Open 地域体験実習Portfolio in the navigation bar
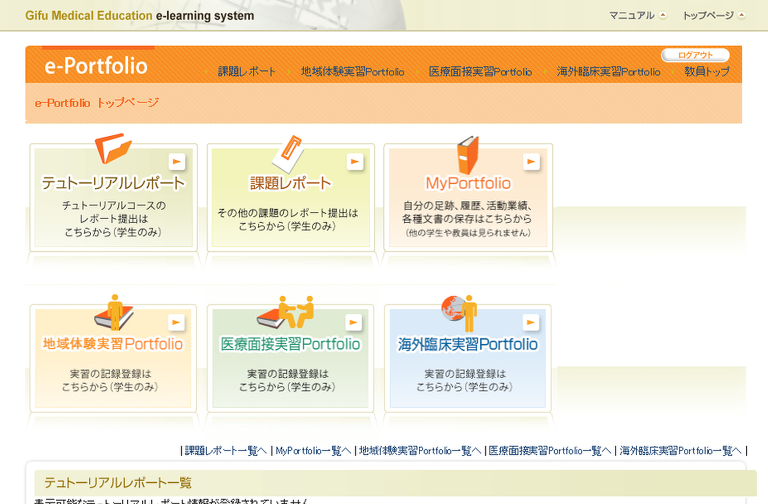The height and width of the screenshot is (504, 768). pyautogui.click(x=352, y=72)
